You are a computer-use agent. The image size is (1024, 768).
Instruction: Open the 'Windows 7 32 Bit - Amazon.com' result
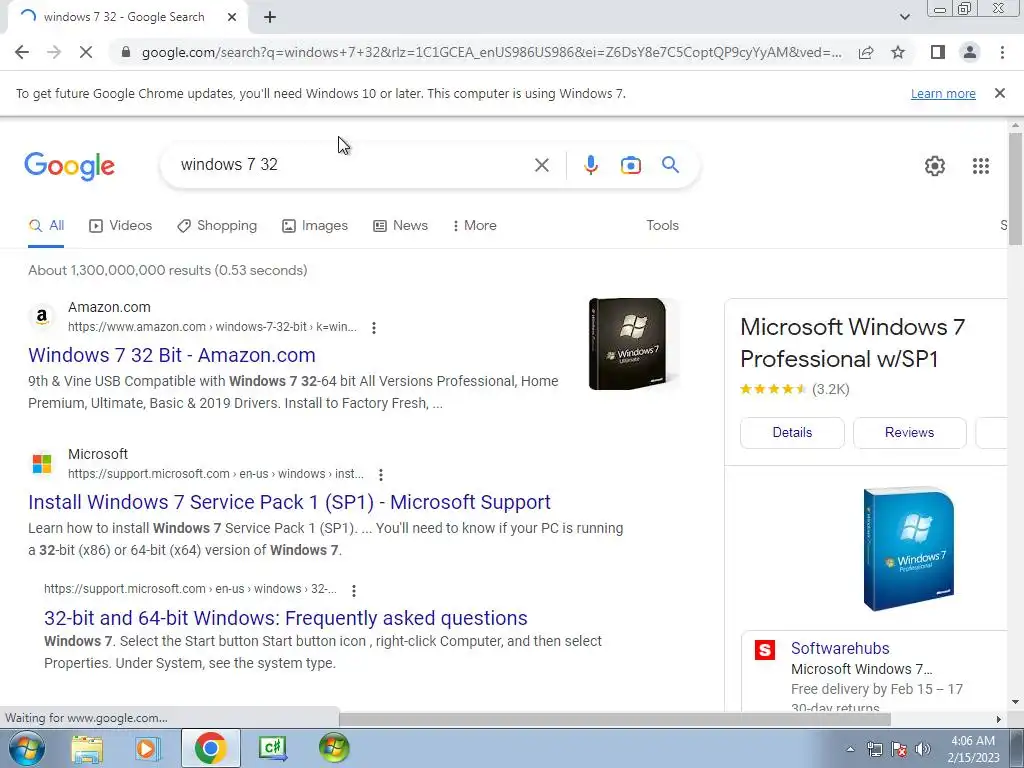(x=172, y=355)
